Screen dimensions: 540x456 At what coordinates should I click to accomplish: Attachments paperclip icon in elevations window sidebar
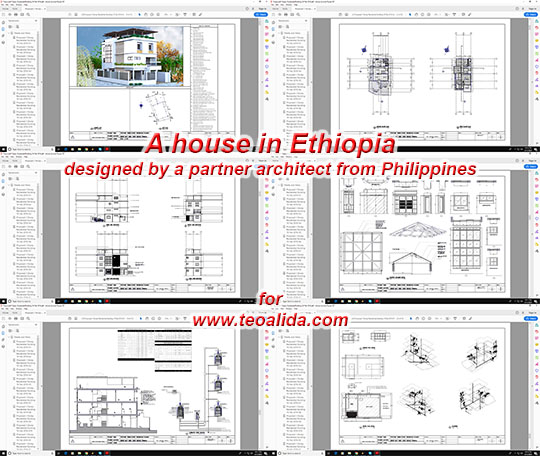point(3,187)
